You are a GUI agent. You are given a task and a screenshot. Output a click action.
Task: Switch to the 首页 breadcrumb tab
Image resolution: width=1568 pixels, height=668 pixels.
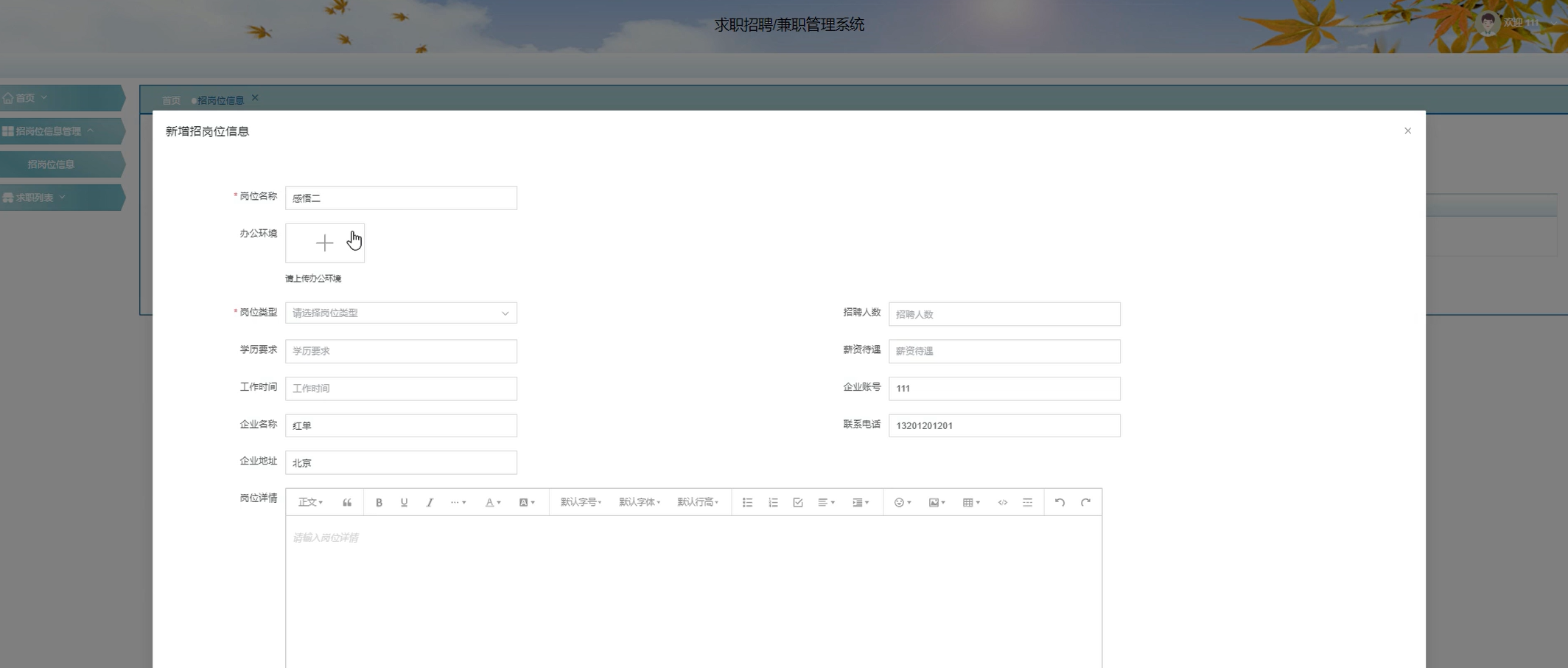pyautogui.click(x=171, y=100)
